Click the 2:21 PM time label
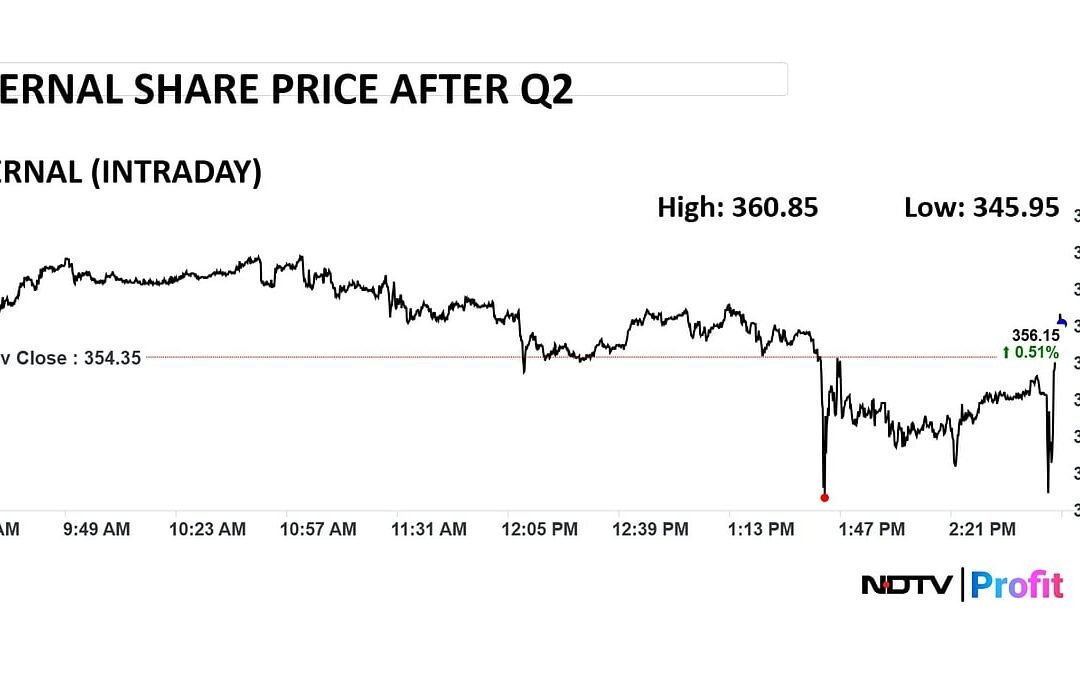The width and height of the screenshot is (1080, 675). tap(983, 530)
